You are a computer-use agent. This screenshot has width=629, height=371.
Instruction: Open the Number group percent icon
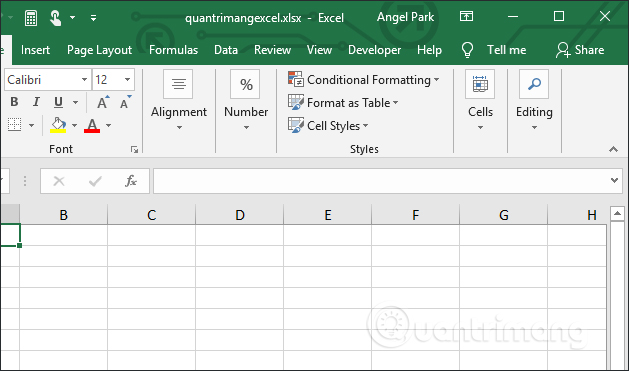[x=245, y=84]
